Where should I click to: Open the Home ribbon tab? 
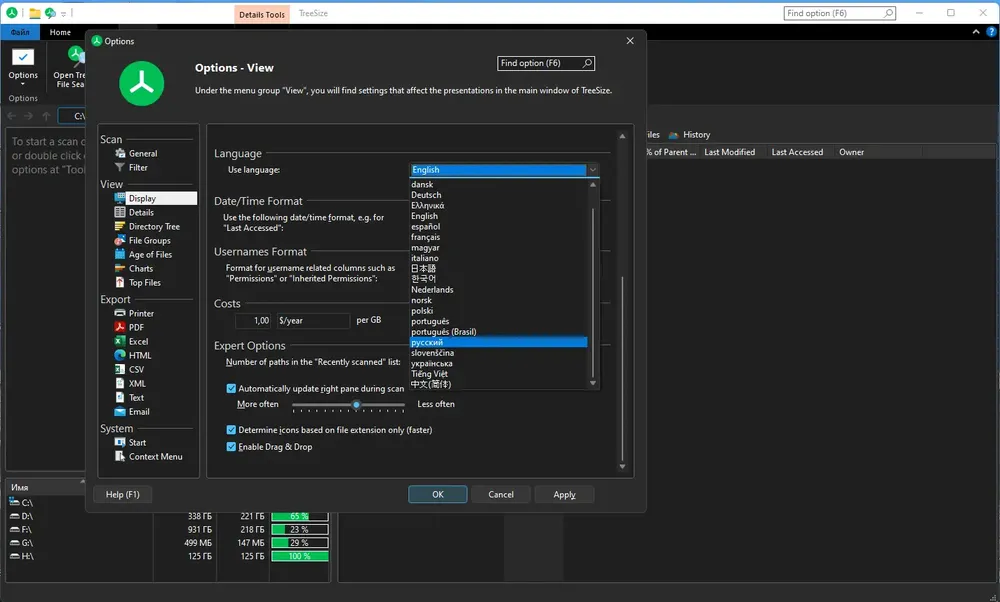coord(61,32)
